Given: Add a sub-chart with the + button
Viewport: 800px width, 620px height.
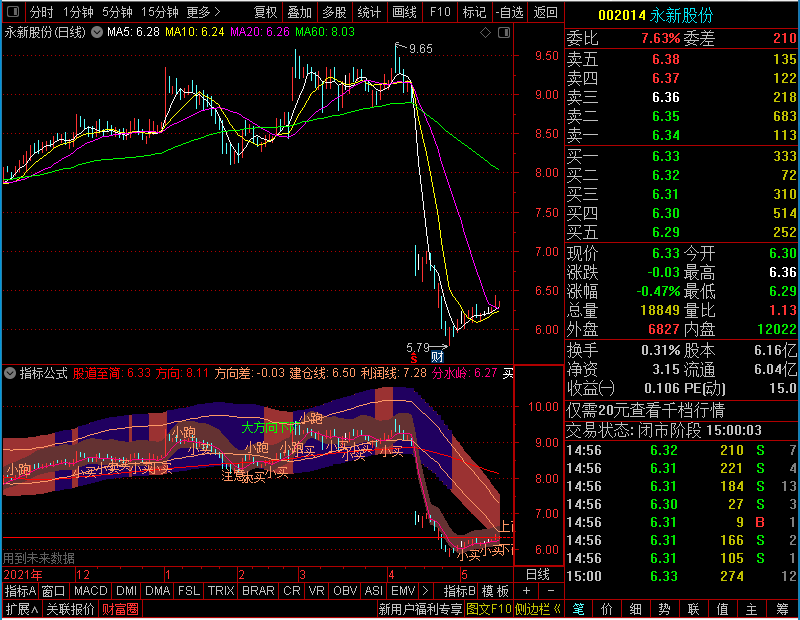Looking at the screenshot, I should (x=527, y=591).
